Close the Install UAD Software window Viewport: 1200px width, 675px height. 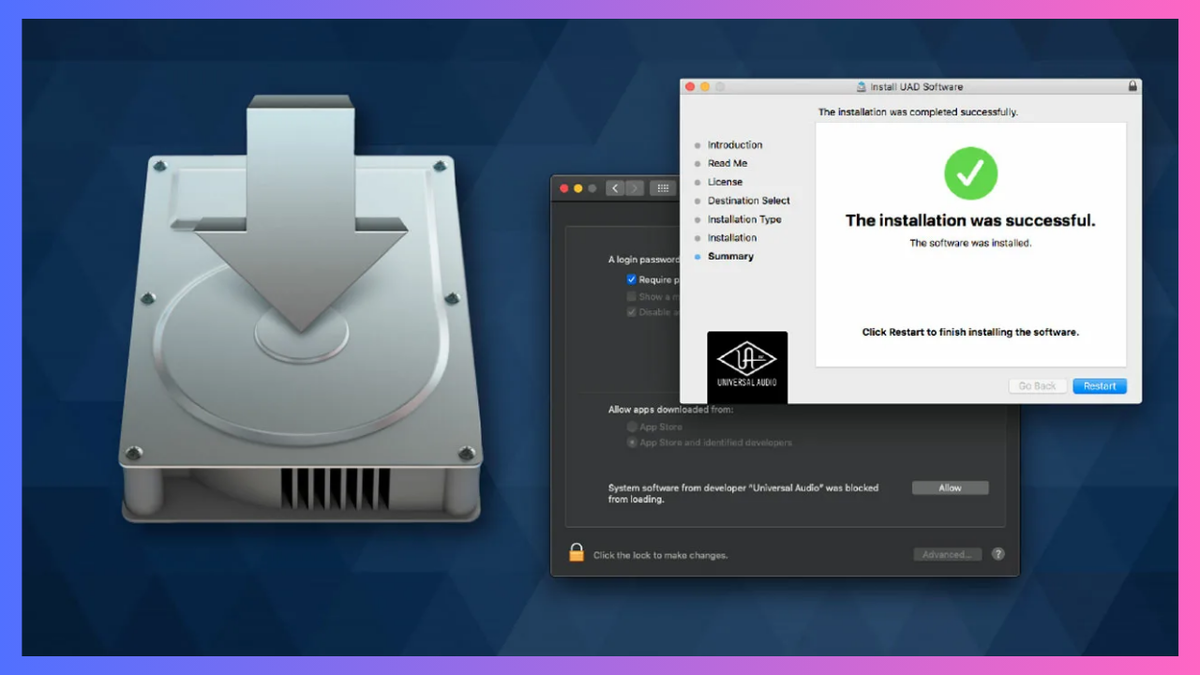point(689,87)
